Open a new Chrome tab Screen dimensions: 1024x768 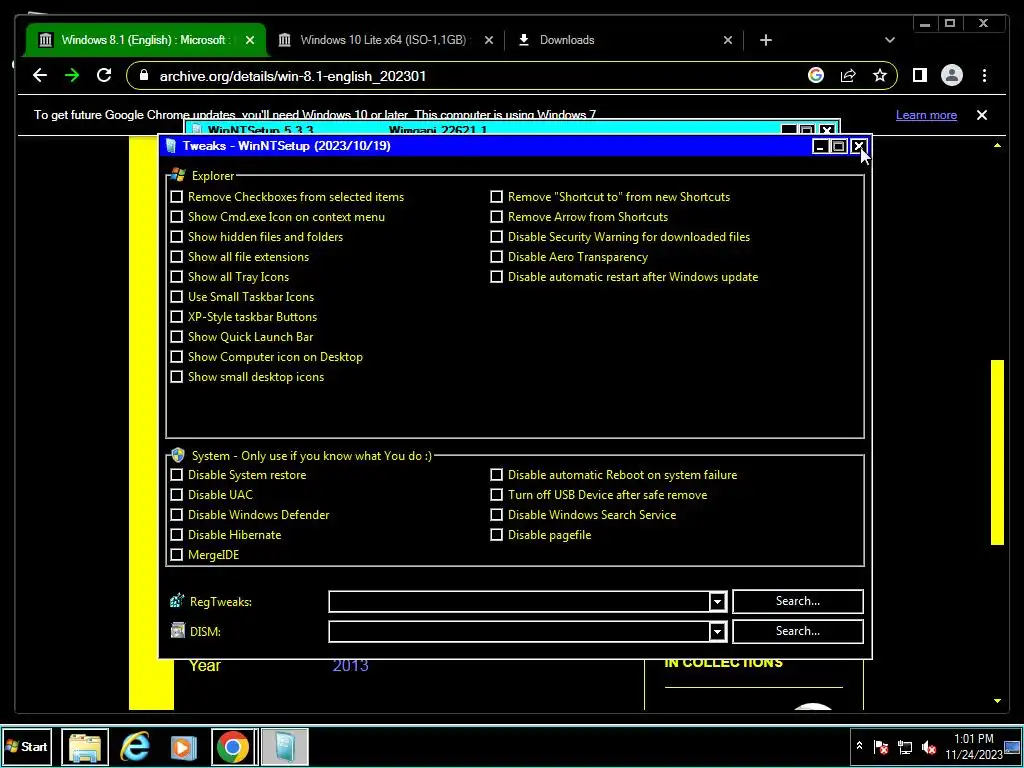coord(765,40)
